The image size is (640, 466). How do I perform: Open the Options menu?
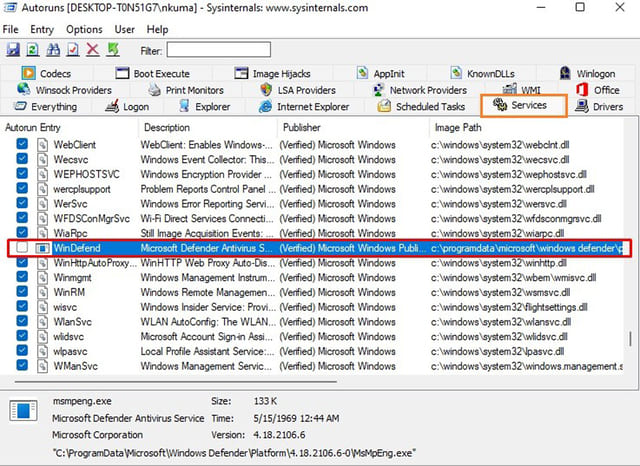(x=84, y=29)
